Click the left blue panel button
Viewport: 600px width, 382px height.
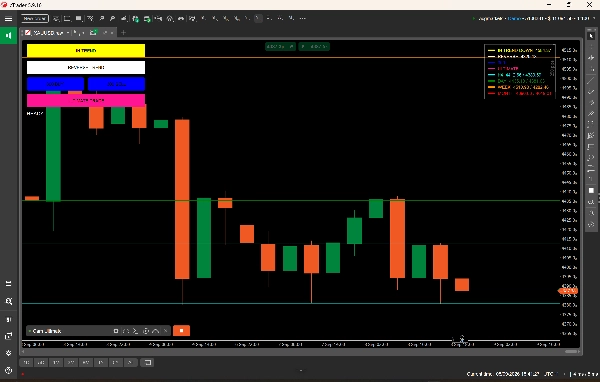click(55, 84)
